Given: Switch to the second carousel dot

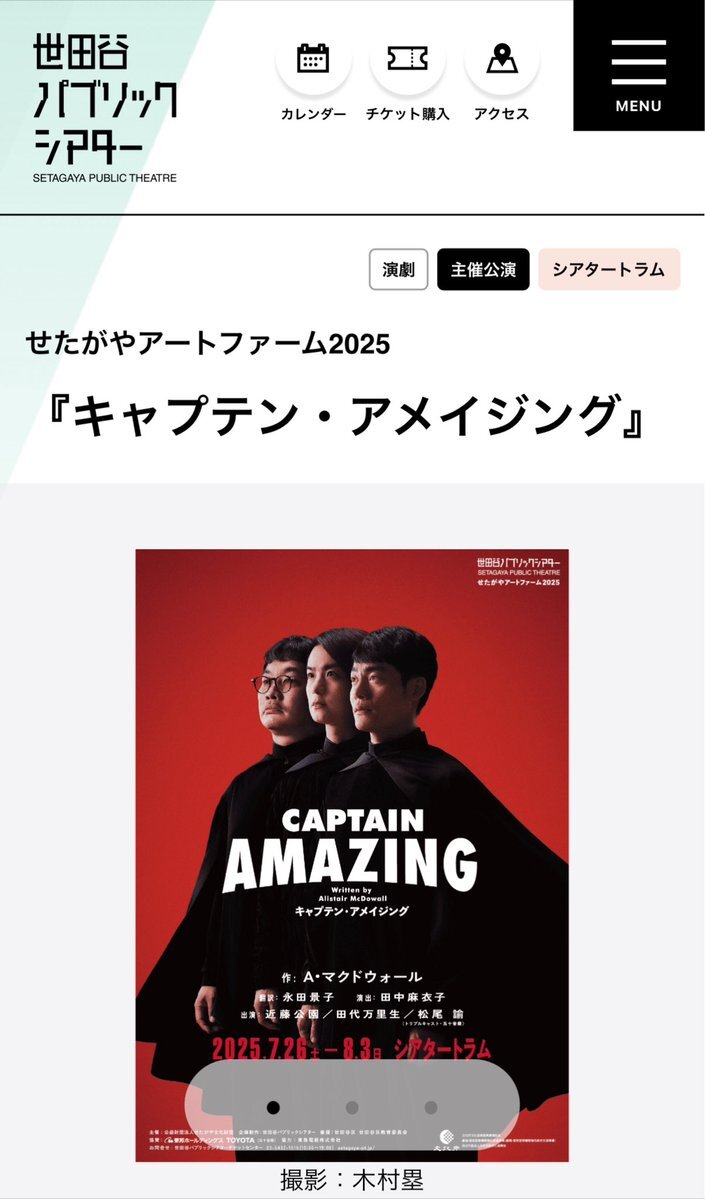Looking at the screenshot, I should point(352,1107).
